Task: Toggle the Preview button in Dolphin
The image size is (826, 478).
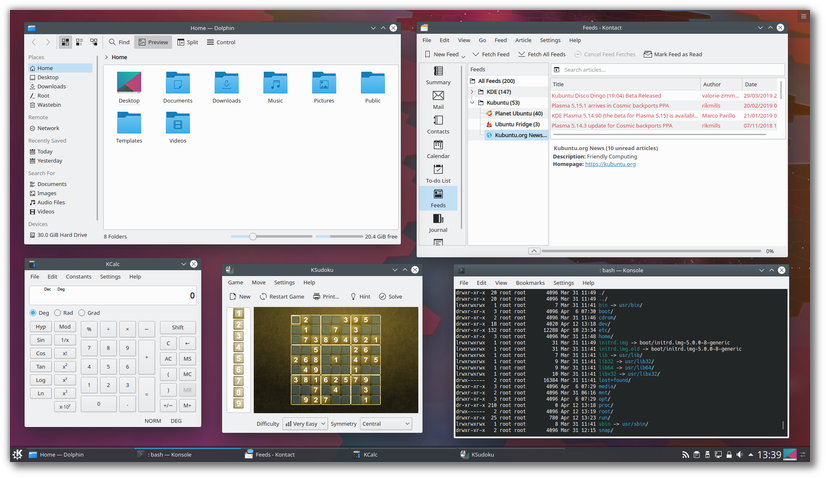Action: (x=153, y=42)
